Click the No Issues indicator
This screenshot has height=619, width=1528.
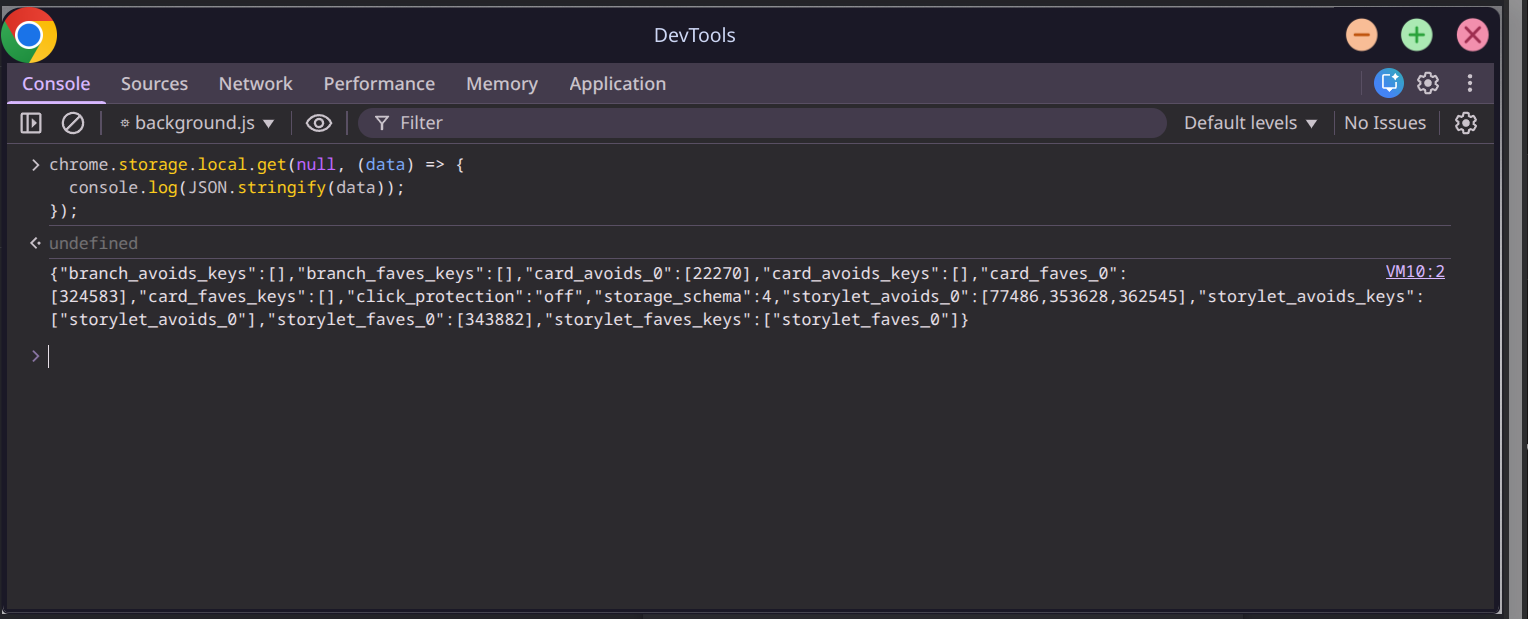(x=1384, y=122)
